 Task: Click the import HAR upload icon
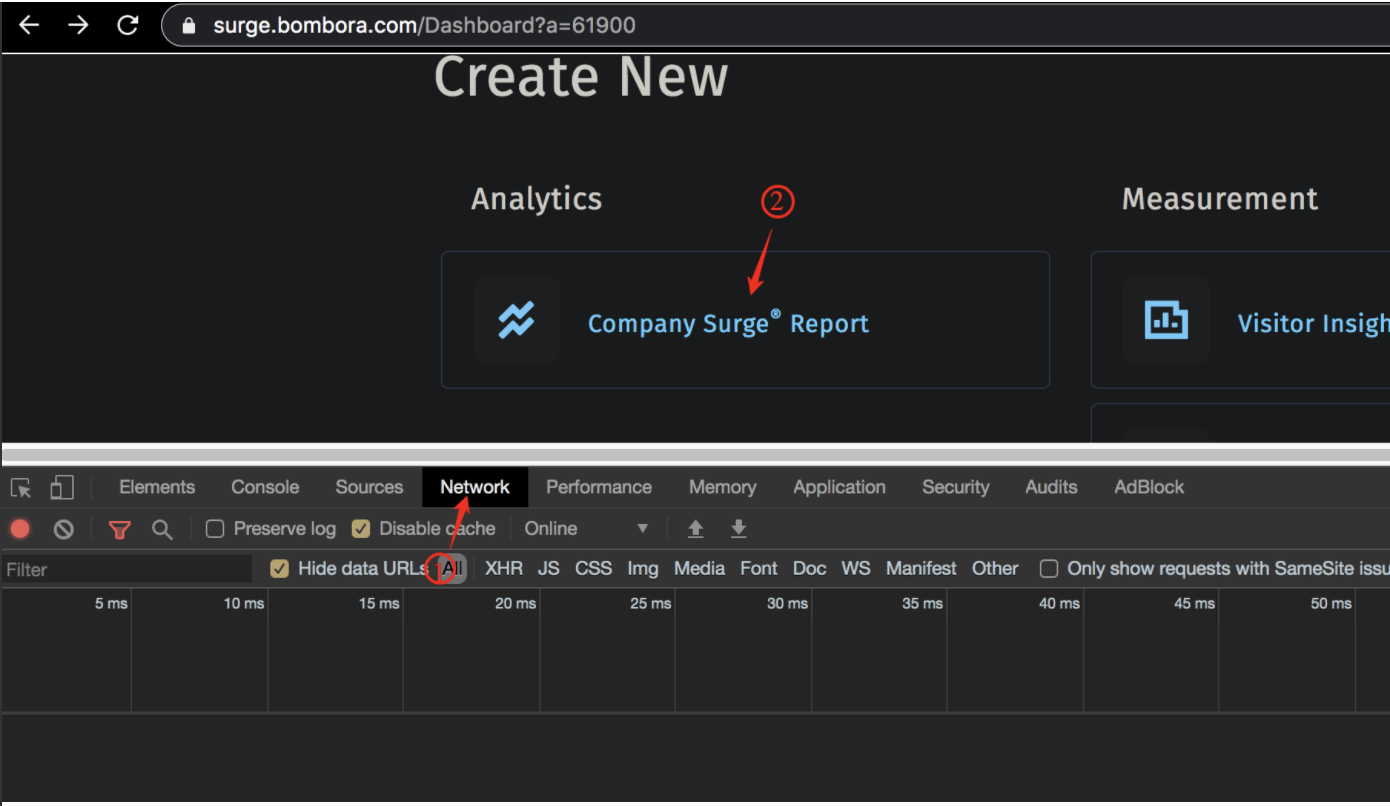pyautogui.click(x=696, y=529)
